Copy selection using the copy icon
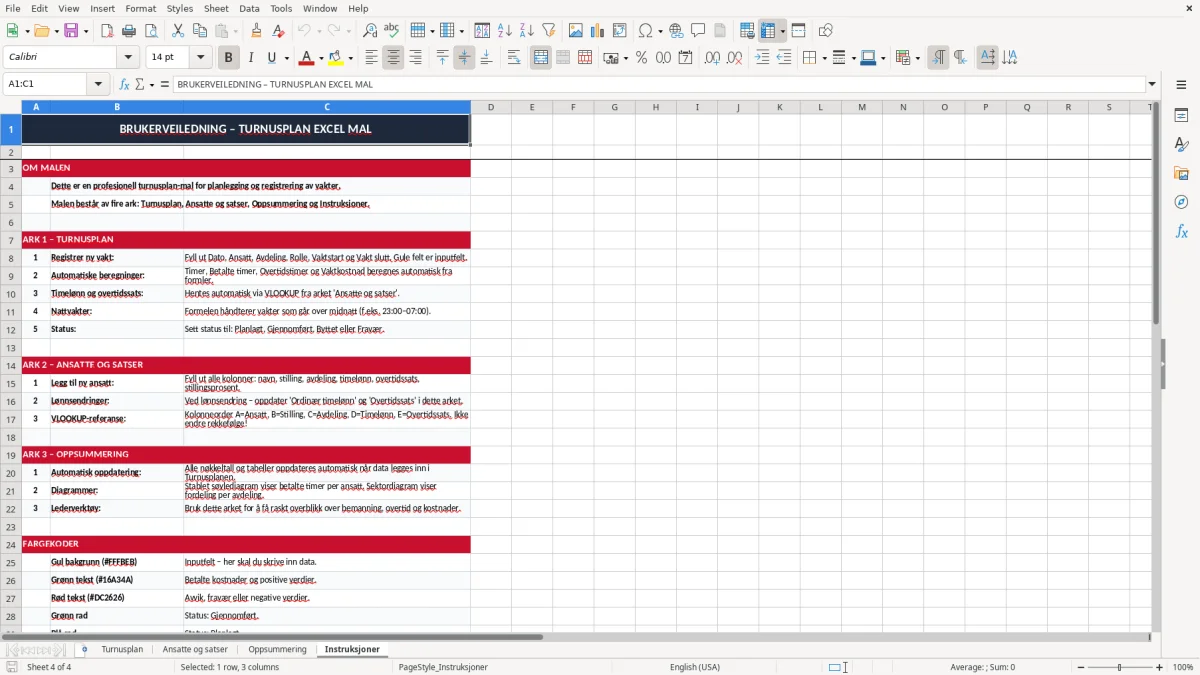This screenshot has height=675, width=1200. (200, 31)
